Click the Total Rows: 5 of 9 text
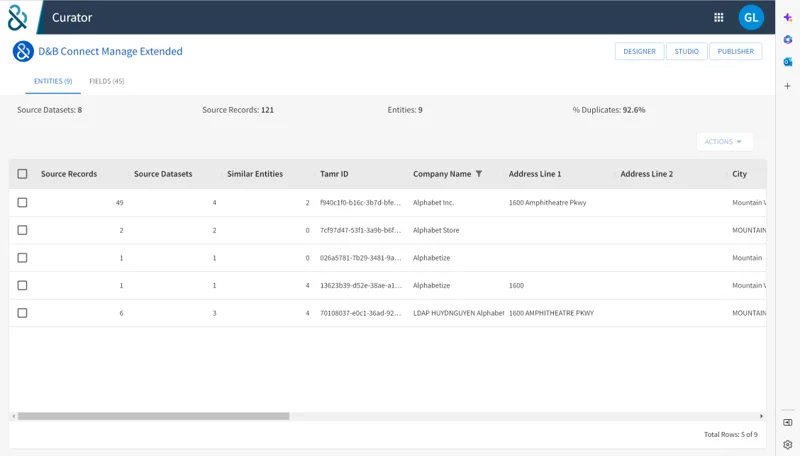This screenshot has height=456, width=800. click(731, 435)
